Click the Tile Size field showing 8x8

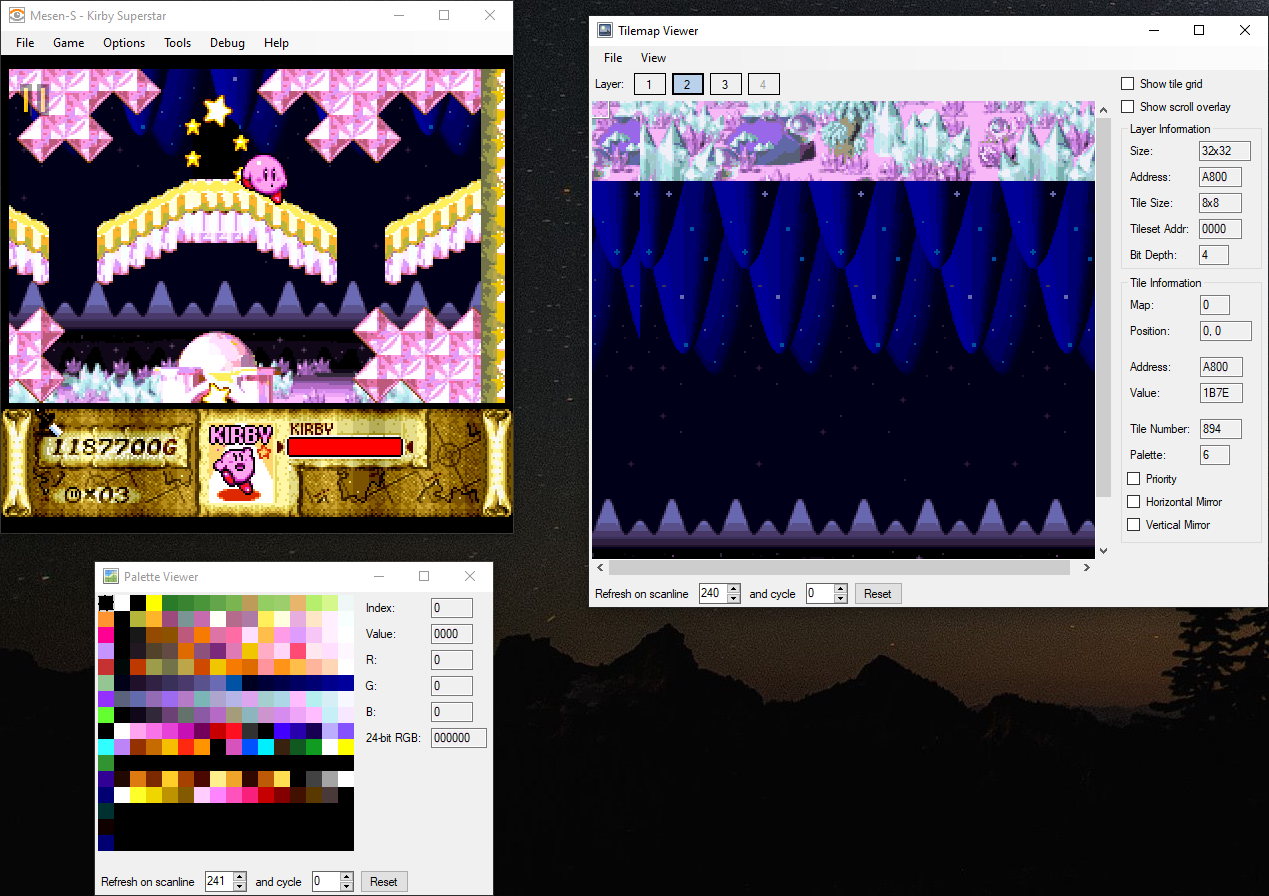1220,203
